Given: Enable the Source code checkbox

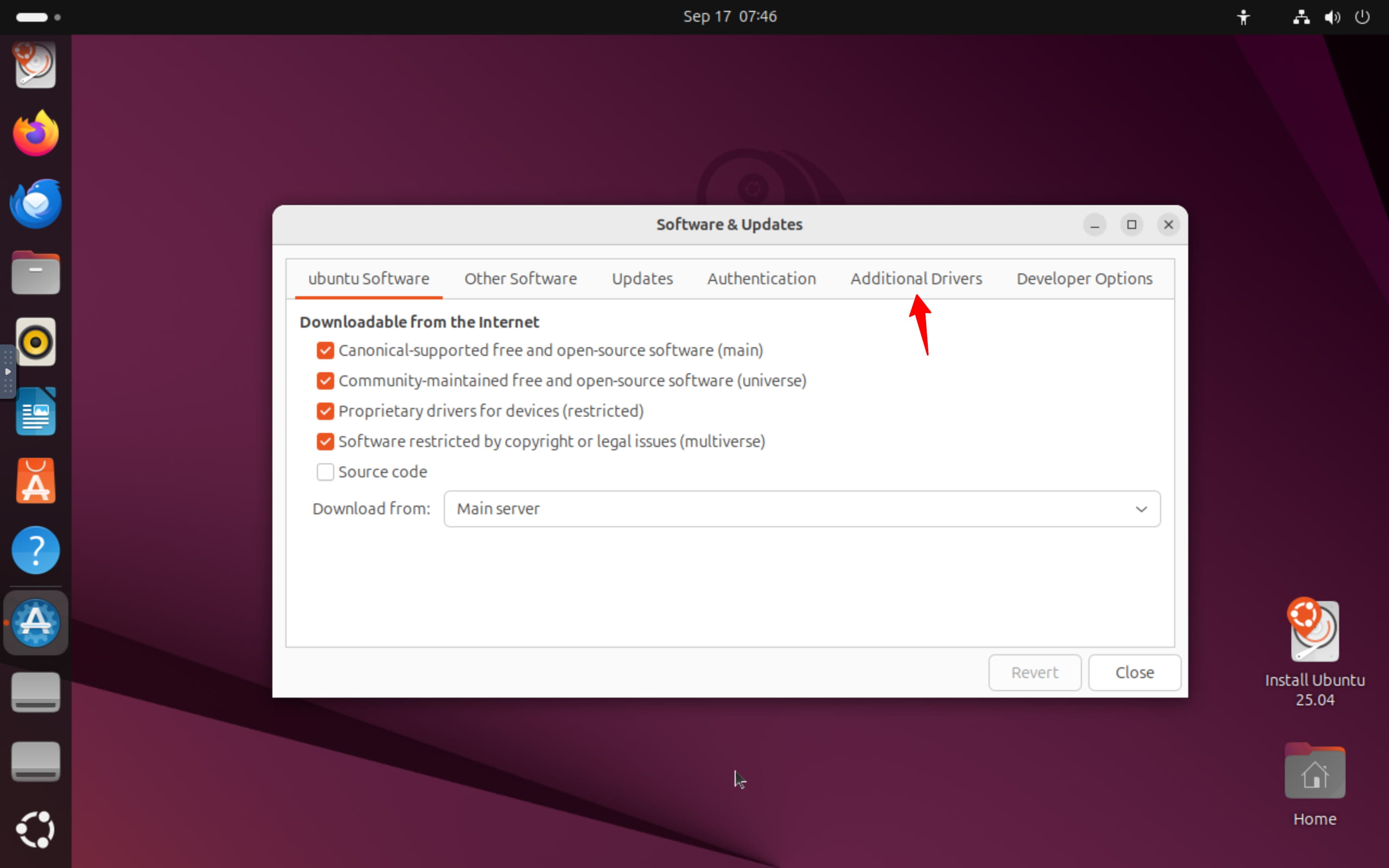Looking at the screenshot, I should [x=326, y=472].
